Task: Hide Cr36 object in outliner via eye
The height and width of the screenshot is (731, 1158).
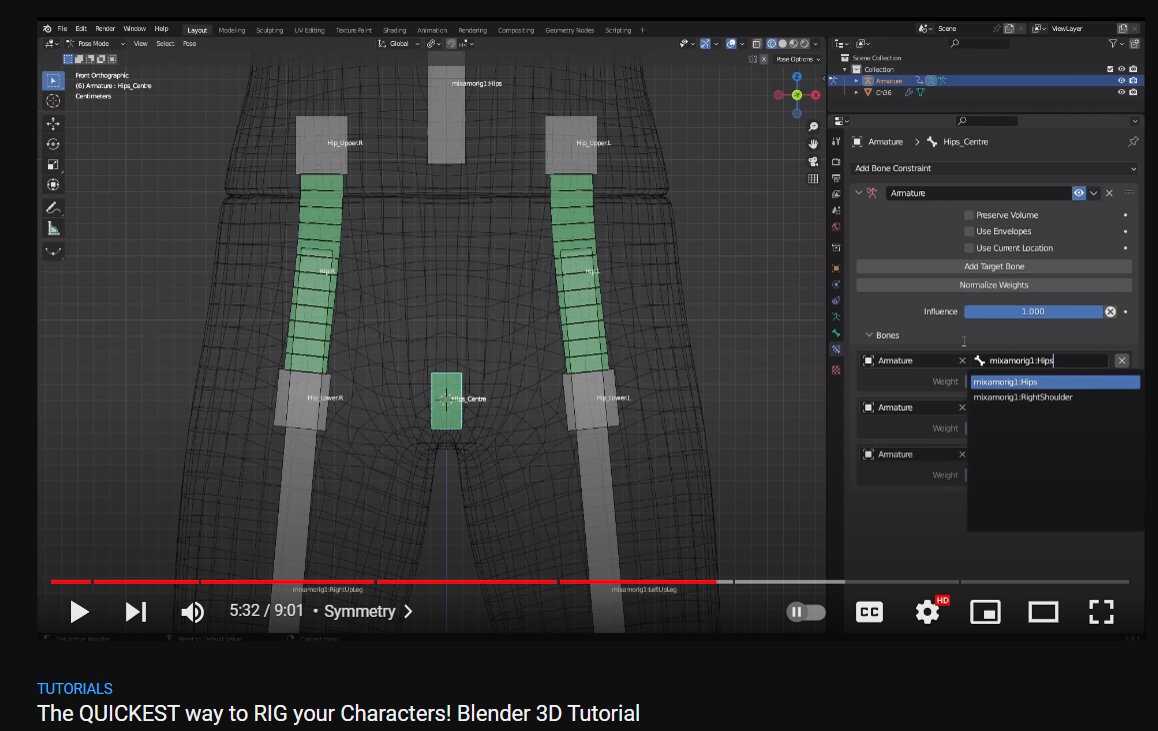Action: [x=1121, y=92]
